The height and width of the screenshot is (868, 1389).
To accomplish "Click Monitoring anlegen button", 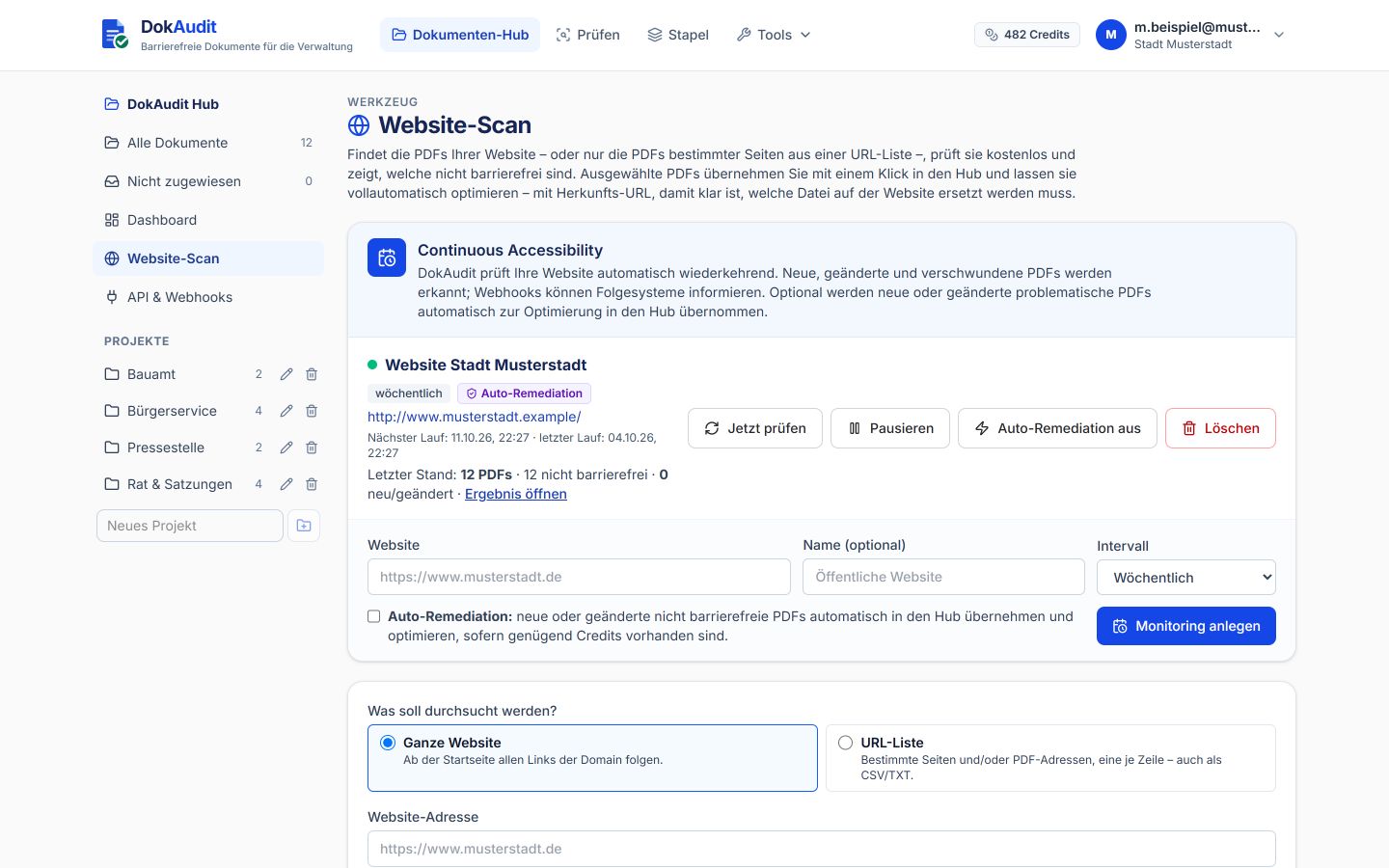I will [x=1186, y=626].
